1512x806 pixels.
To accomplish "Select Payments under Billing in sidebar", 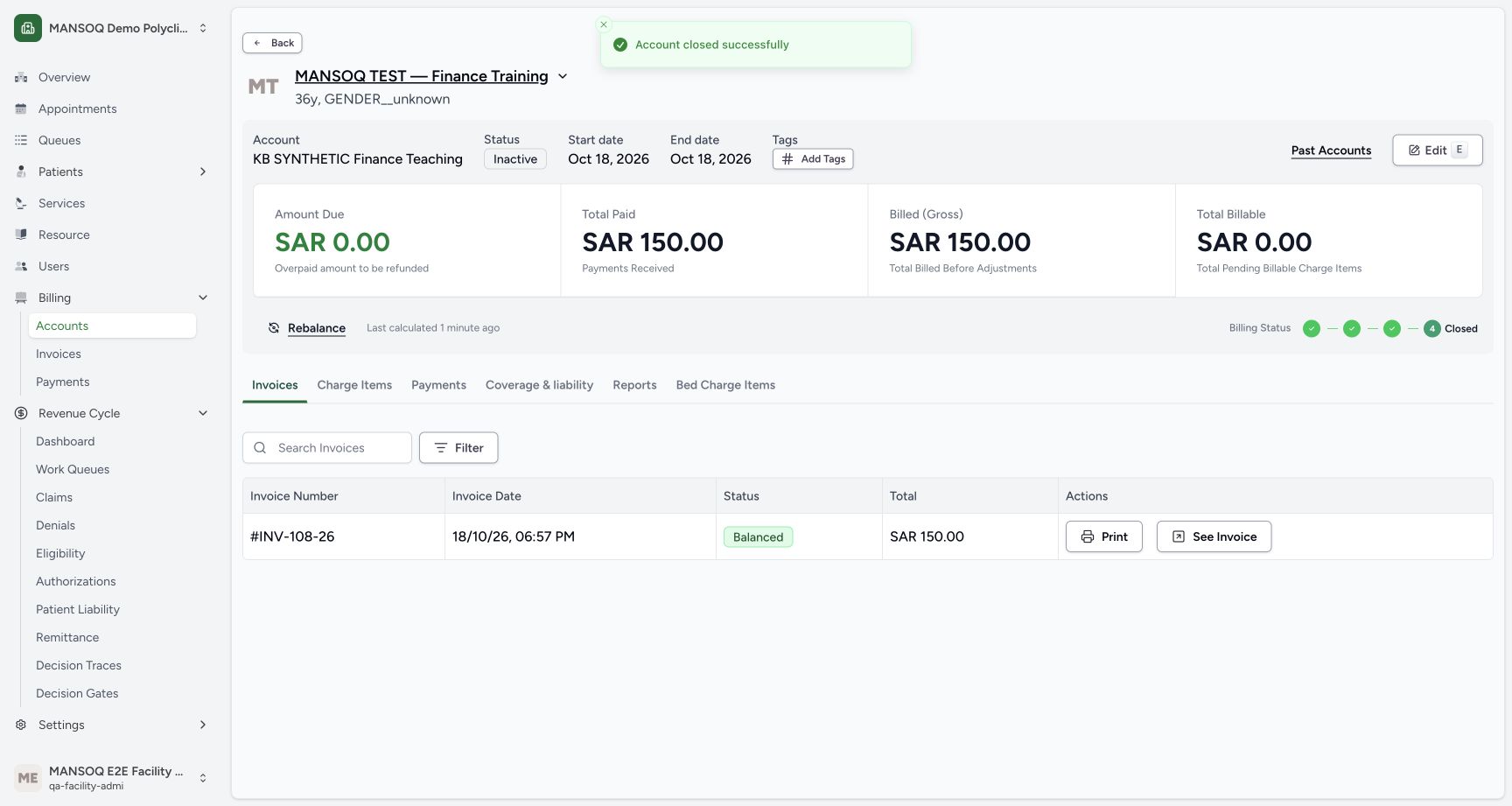I will [112, 382].
